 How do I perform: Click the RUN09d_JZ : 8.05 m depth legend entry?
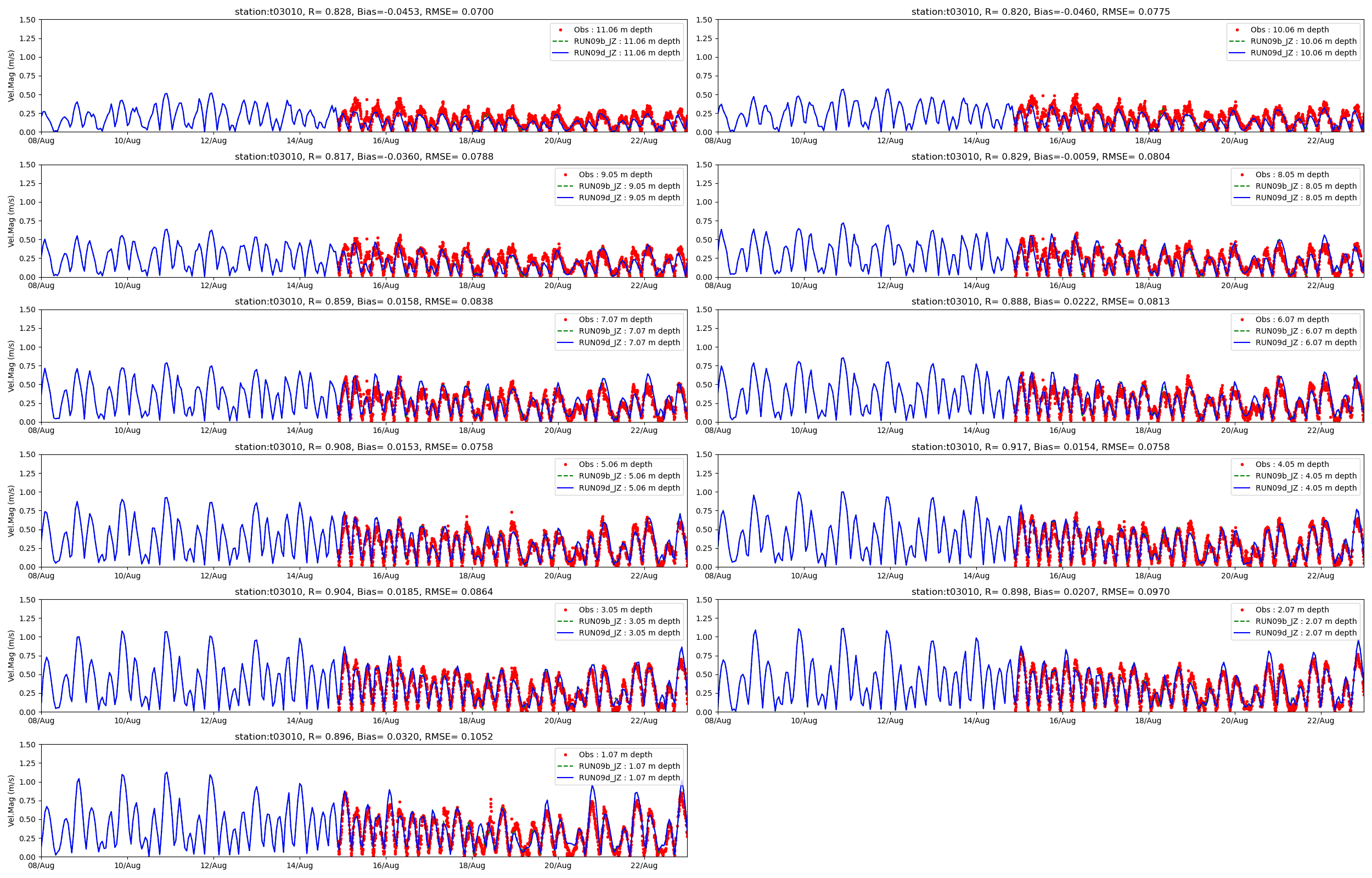click(x=1306, y=198)
